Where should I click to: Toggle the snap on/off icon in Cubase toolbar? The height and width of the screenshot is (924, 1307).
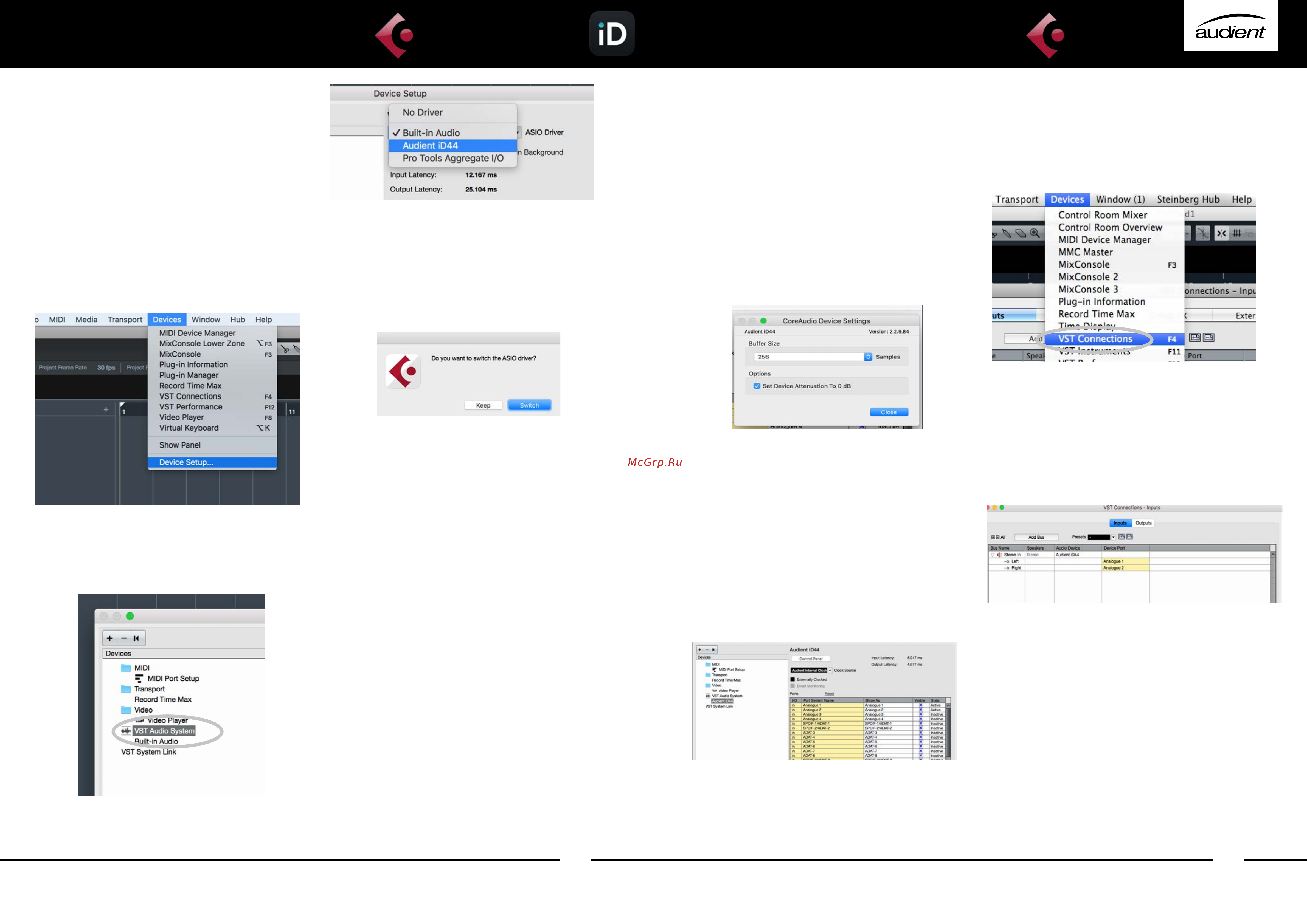point(1222,233)
